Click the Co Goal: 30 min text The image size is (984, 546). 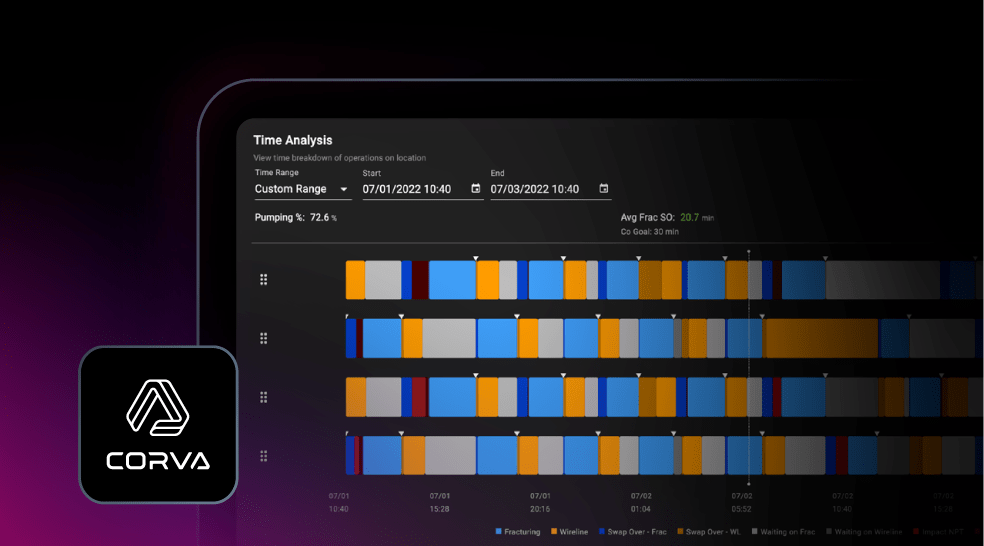point(650,232)
